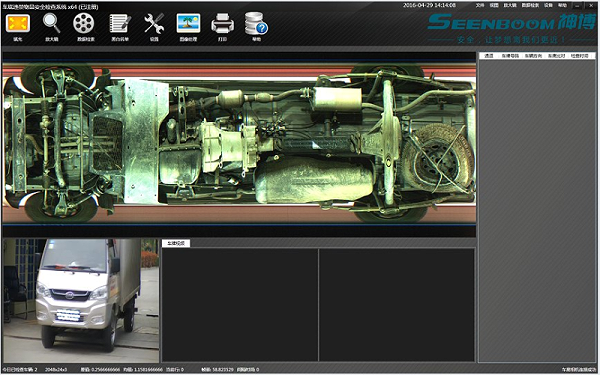Open settings with wrench and screwdriver icon
The width and height of the screenshot is (600, 375).
click(x=154, y=24)
